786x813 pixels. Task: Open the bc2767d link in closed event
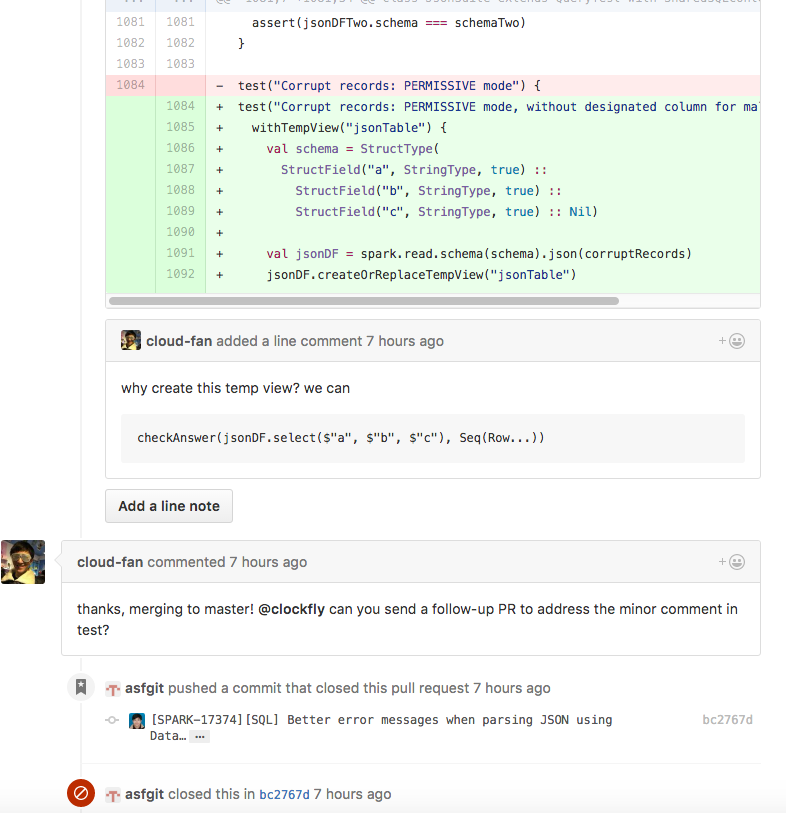tap(284, 794)
